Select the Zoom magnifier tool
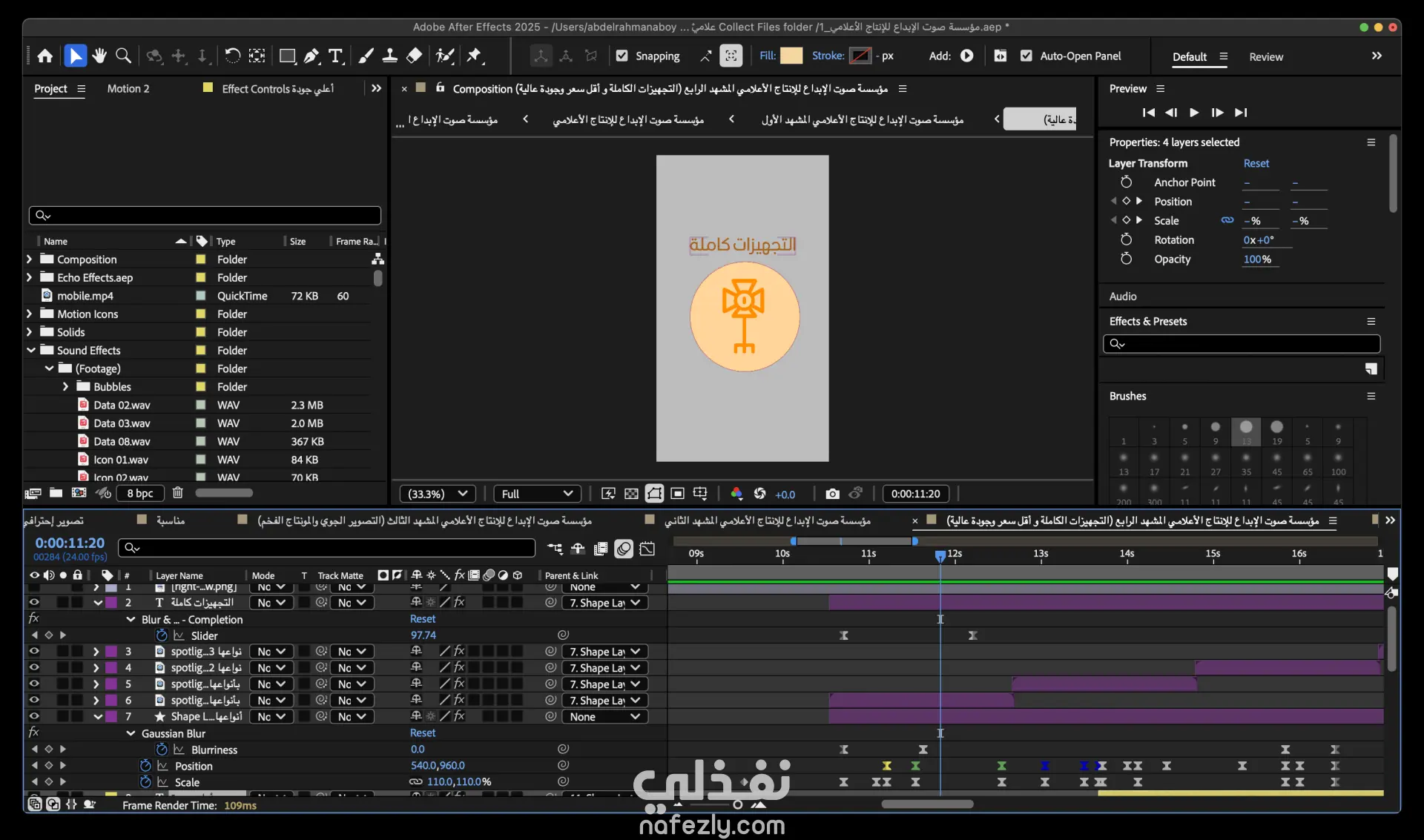This screenshot has width=1424, height=840. (x=124, y=56)
